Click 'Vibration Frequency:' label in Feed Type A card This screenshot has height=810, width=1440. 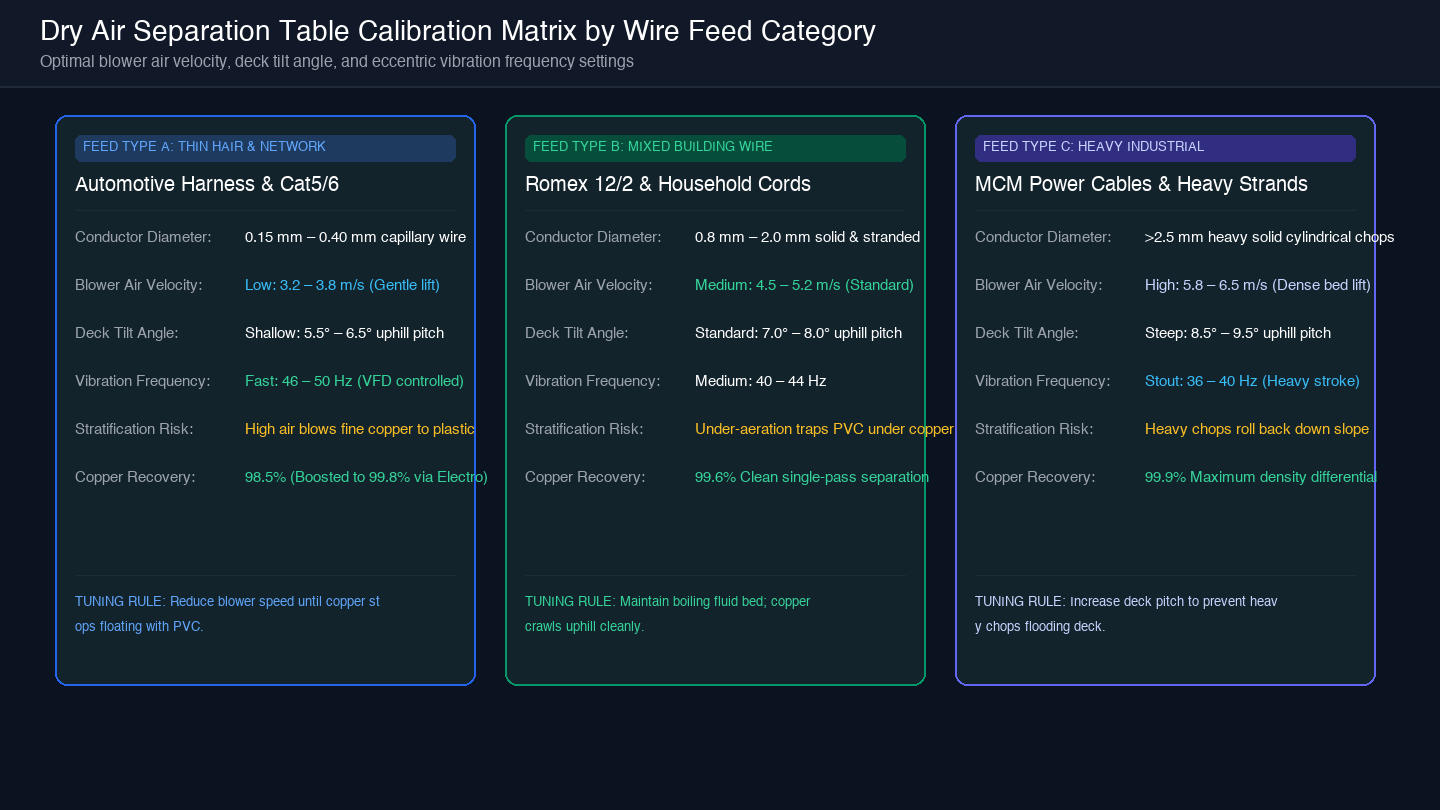(x=142, y=381)
